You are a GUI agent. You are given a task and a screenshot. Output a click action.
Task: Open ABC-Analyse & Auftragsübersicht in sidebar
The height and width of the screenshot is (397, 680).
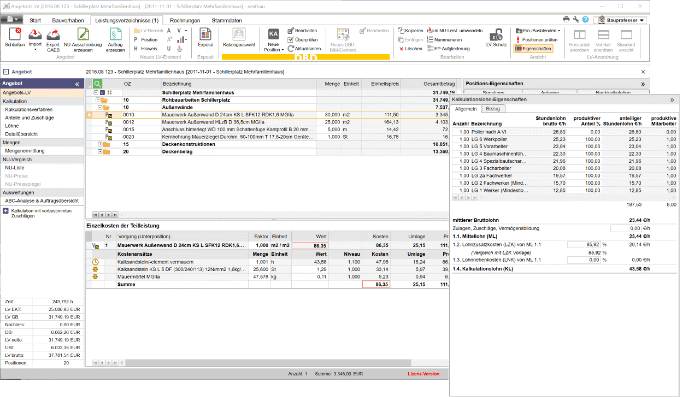tap(42, 201)
